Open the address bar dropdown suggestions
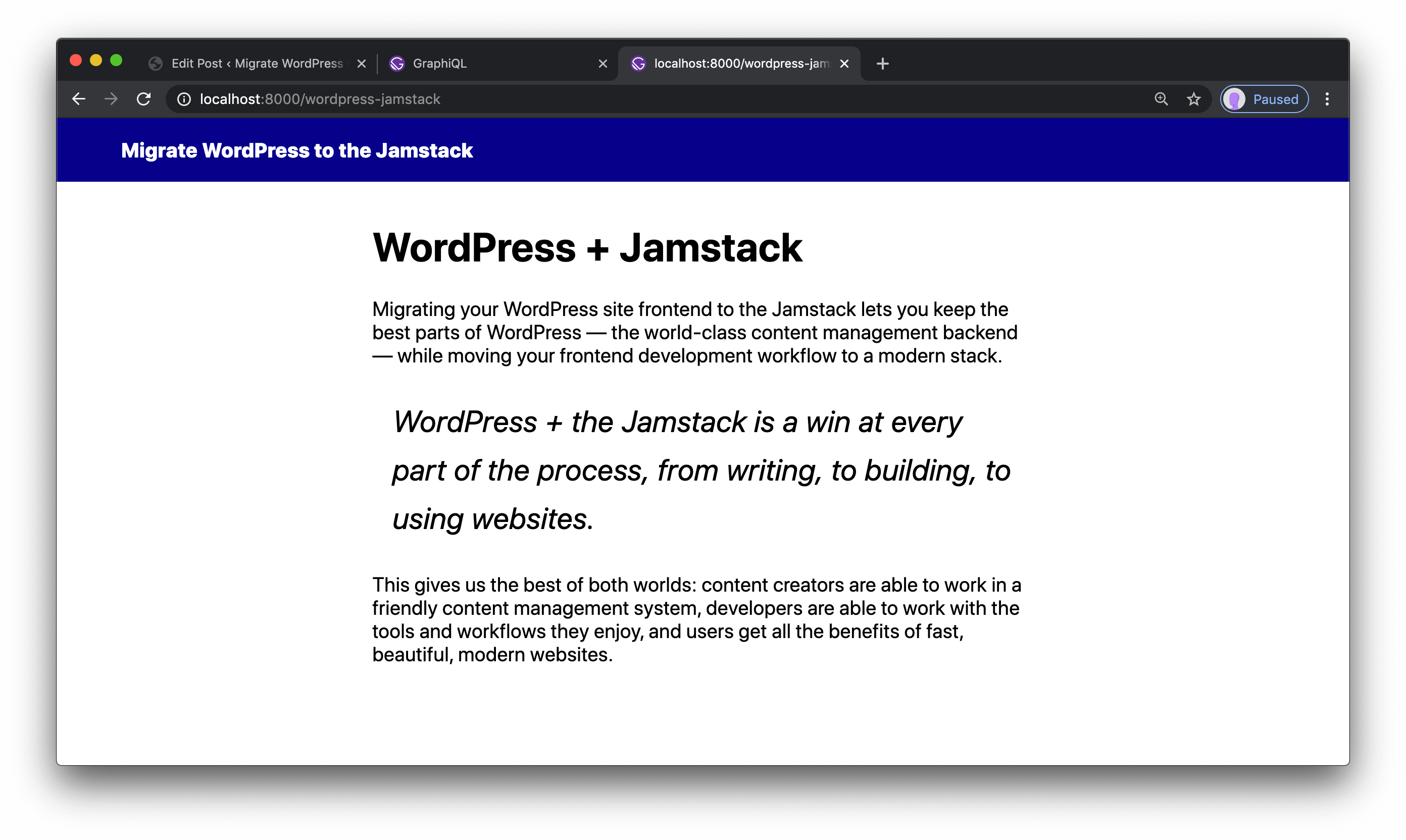This screenshot has height=840, width=1406. pos(510,99)
